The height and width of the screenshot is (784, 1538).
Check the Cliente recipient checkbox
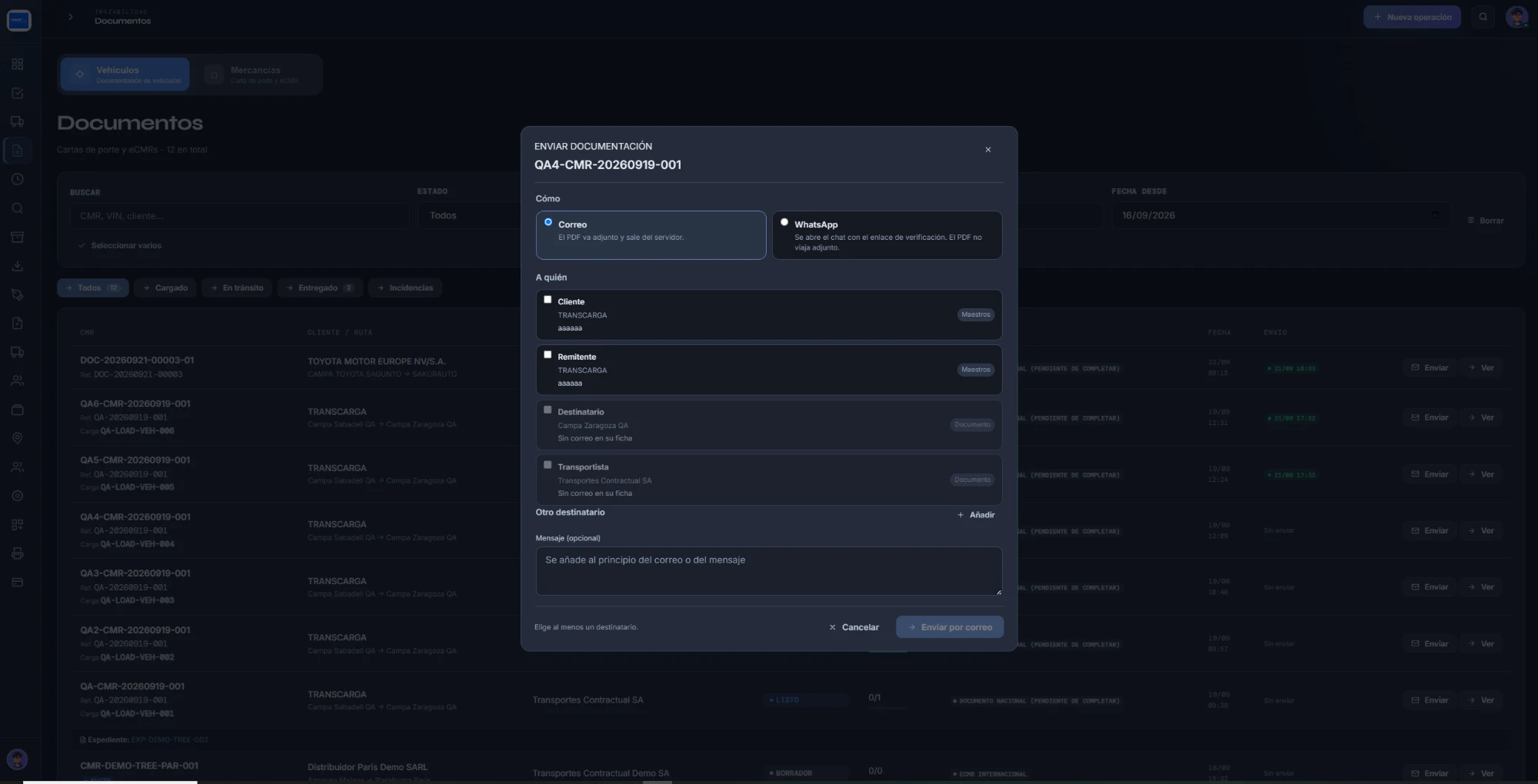[x=548, y=300]
